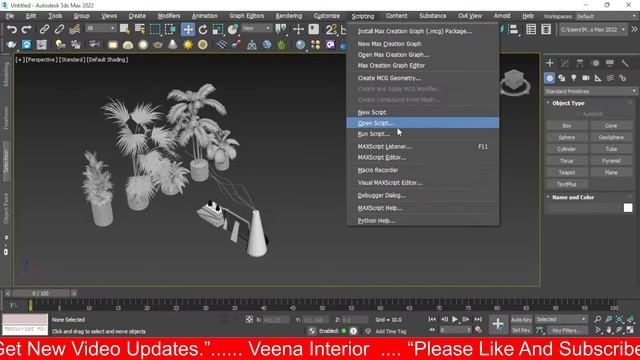Activate Select and Move tool
Viewport: 640px width, 360px height.
coord(188,29)
